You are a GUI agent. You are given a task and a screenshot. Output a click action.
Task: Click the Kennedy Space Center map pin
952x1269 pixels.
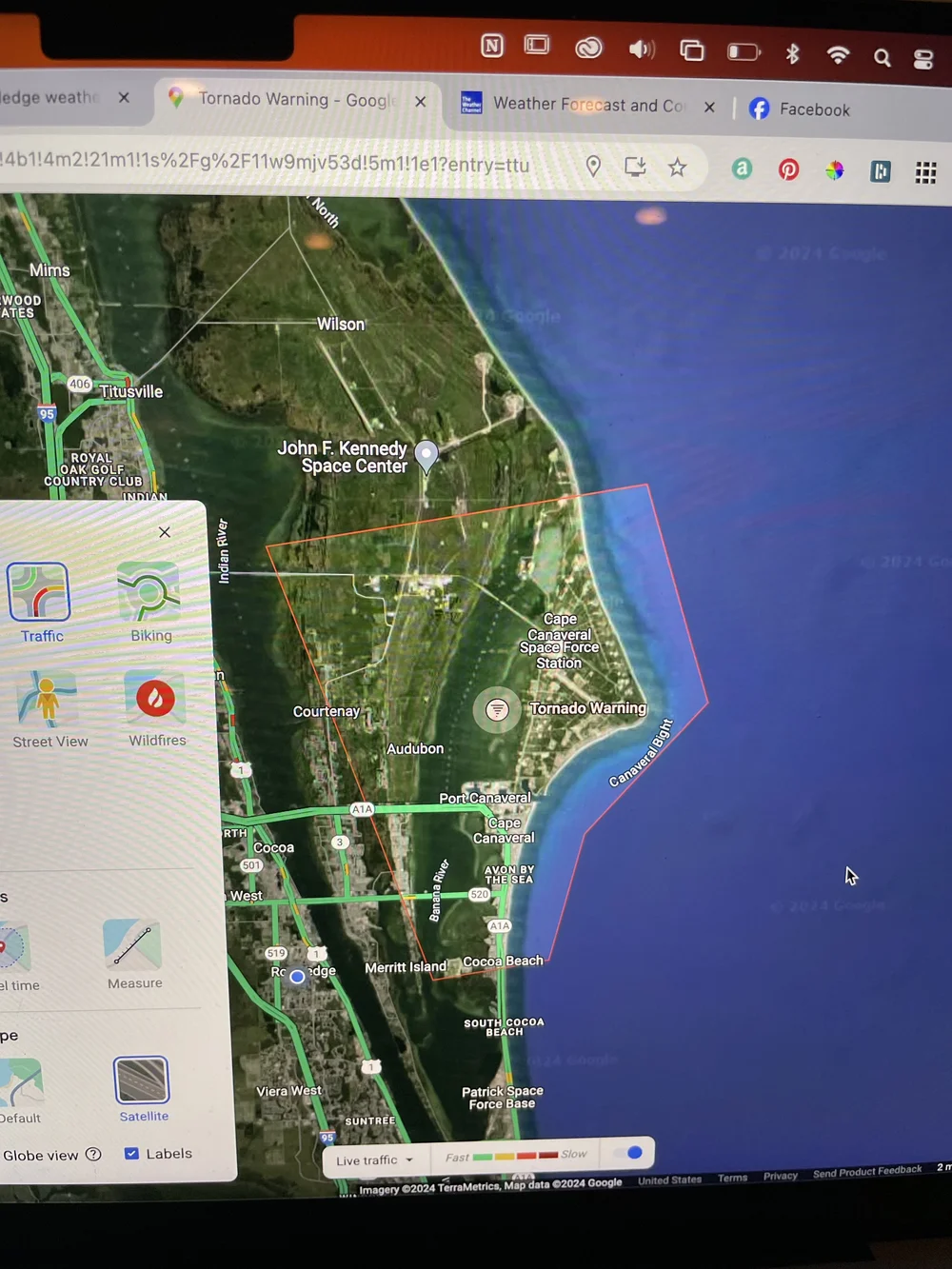tap(427, 456)
